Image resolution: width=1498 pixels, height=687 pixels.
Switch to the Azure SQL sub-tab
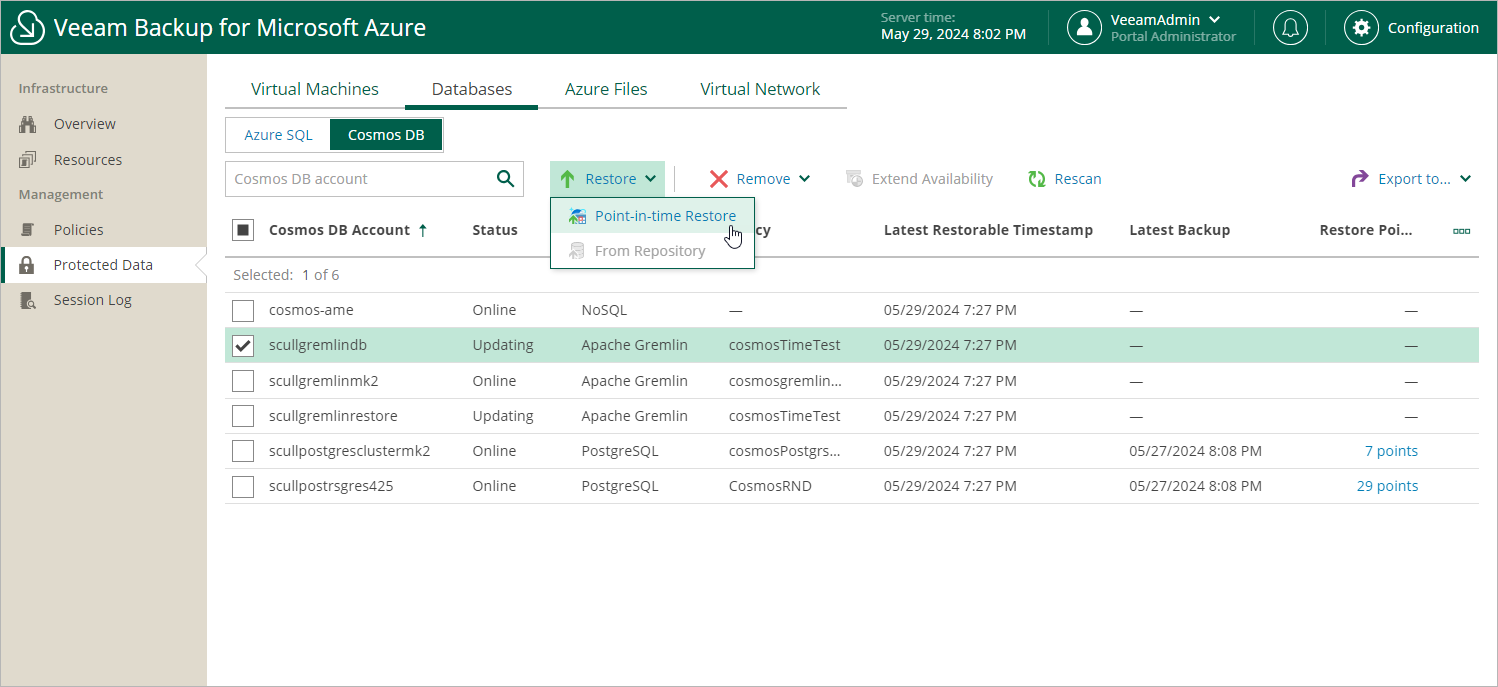[x=278, y=135]
